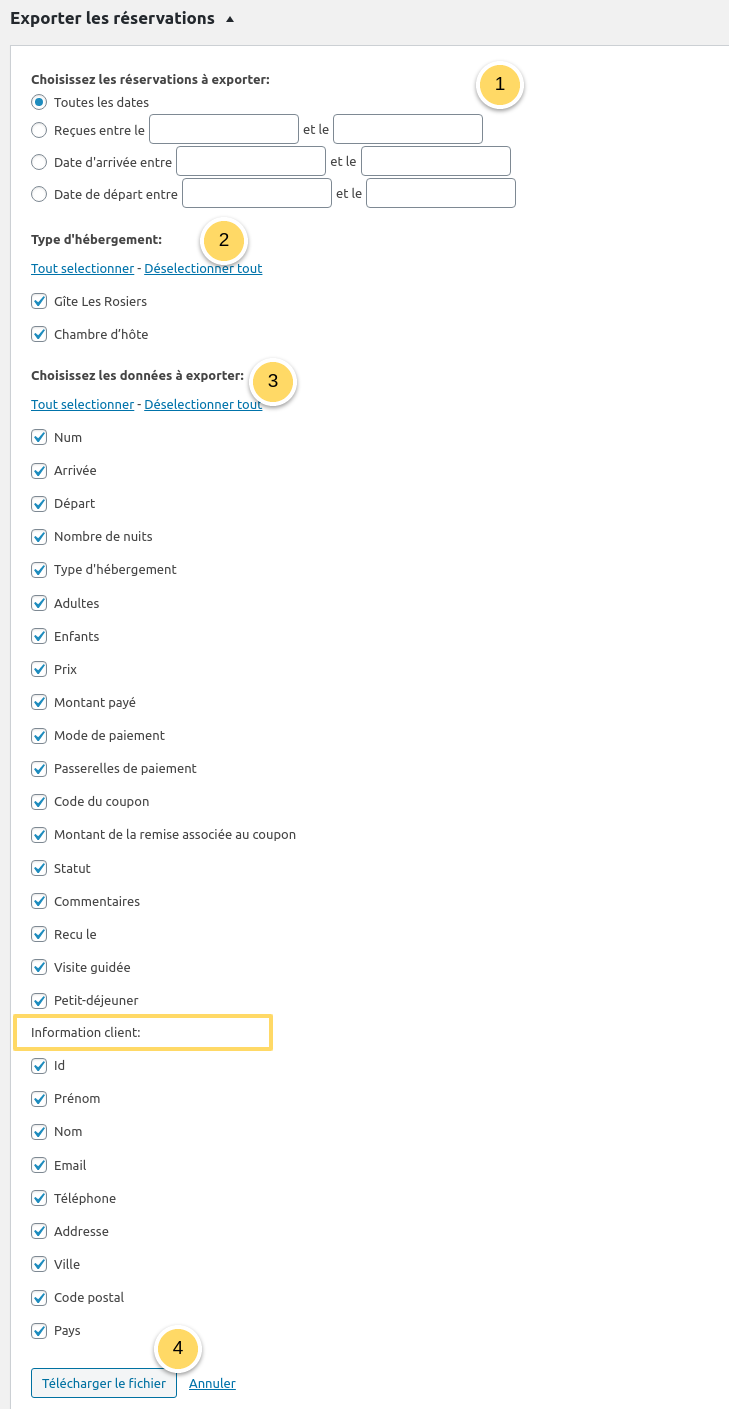Click the first Reçues entre le date field

coord(224,129)
